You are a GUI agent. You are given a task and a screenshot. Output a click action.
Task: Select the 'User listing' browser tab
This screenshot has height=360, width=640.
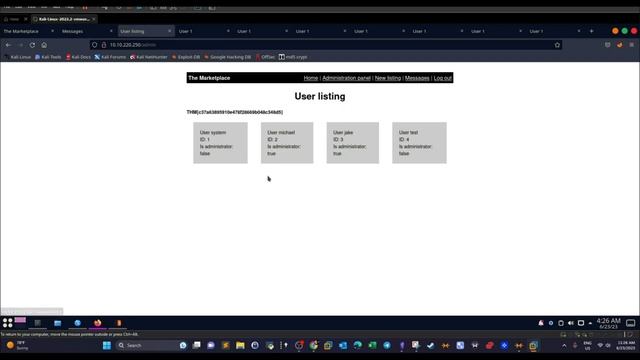(146, 31)
